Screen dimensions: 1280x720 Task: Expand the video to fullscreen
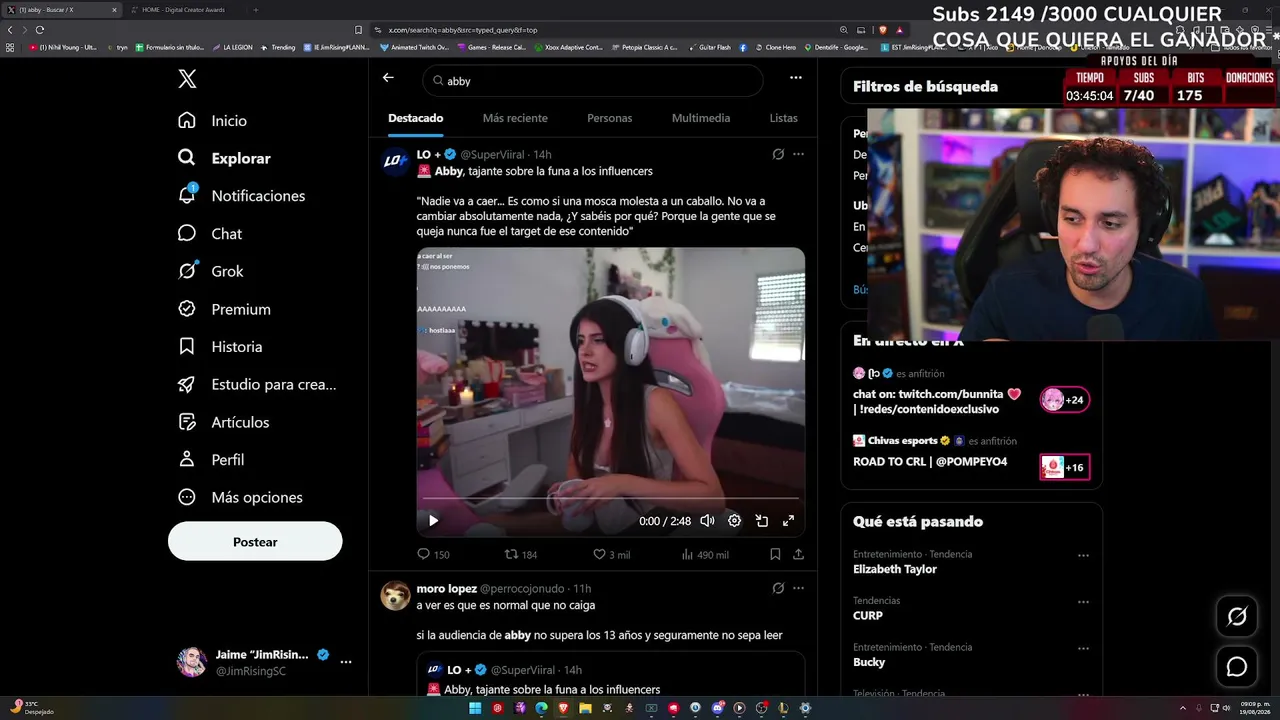pos(788,520)
